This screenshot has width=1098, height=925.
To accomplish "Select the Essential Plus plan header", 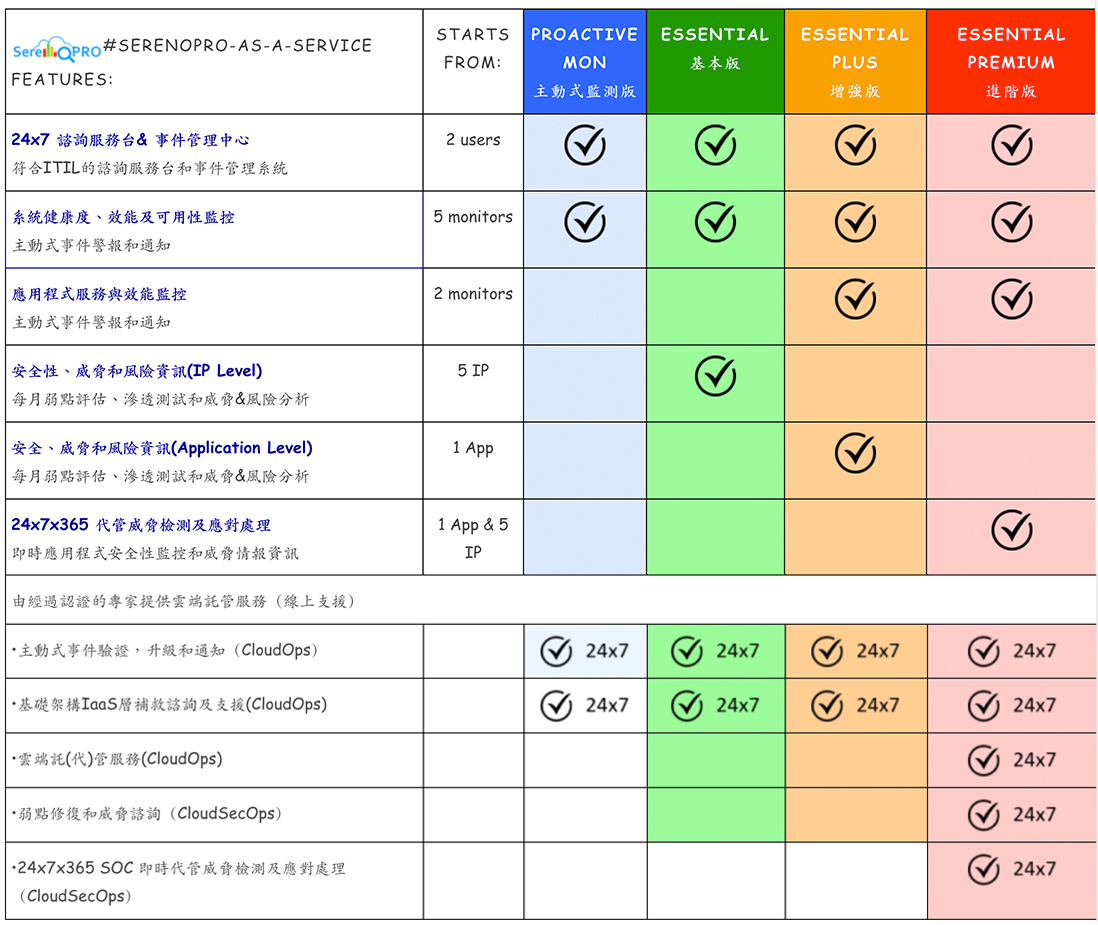I will pos(855,62).
